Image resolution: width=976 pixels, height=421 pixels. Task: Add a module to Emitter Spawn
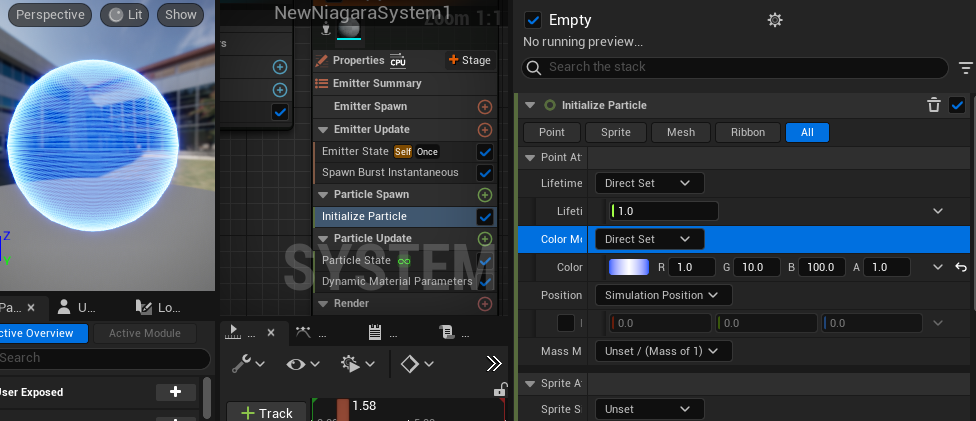(485, 107)
